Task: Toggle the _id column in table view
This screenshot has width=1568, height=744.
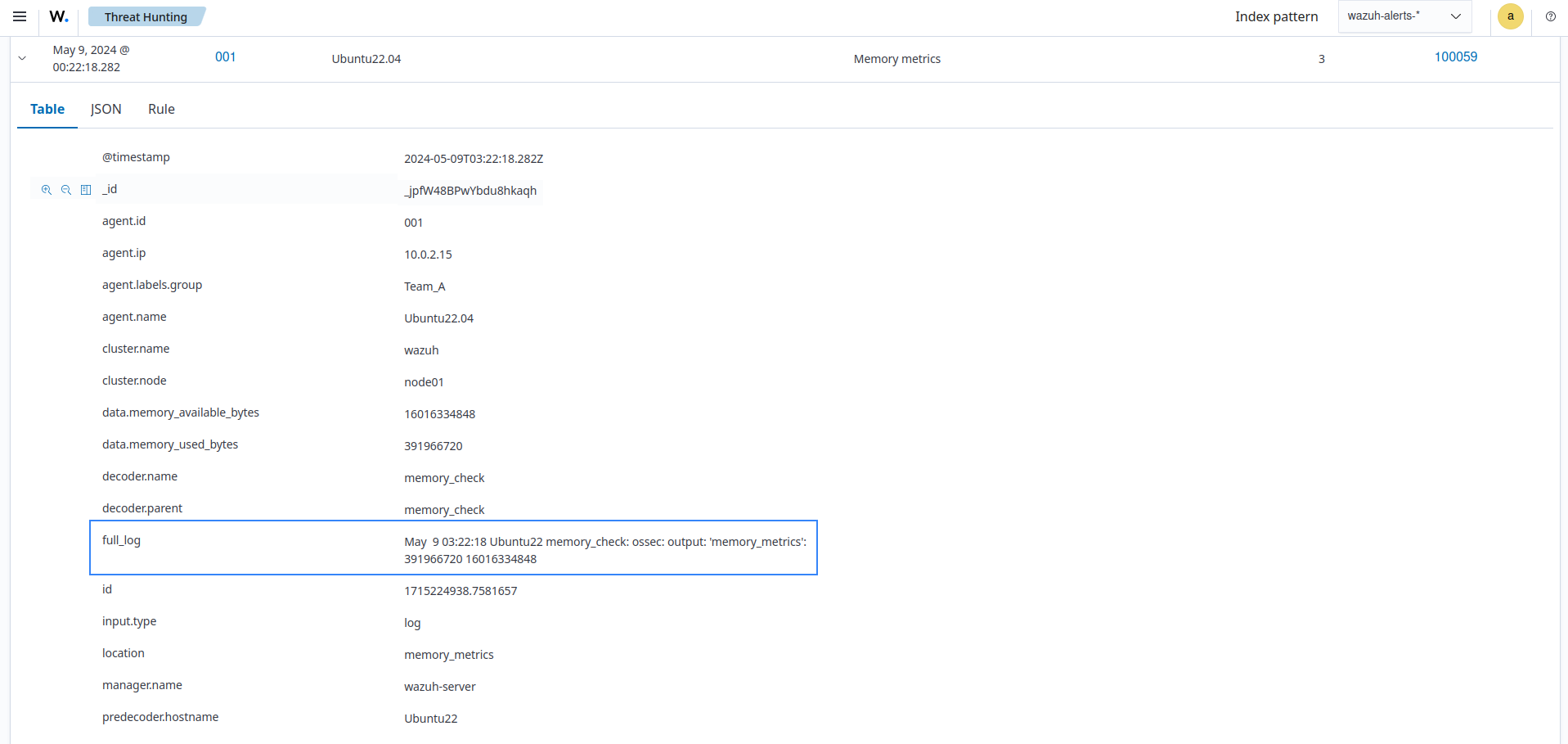Action: (86, 189)
